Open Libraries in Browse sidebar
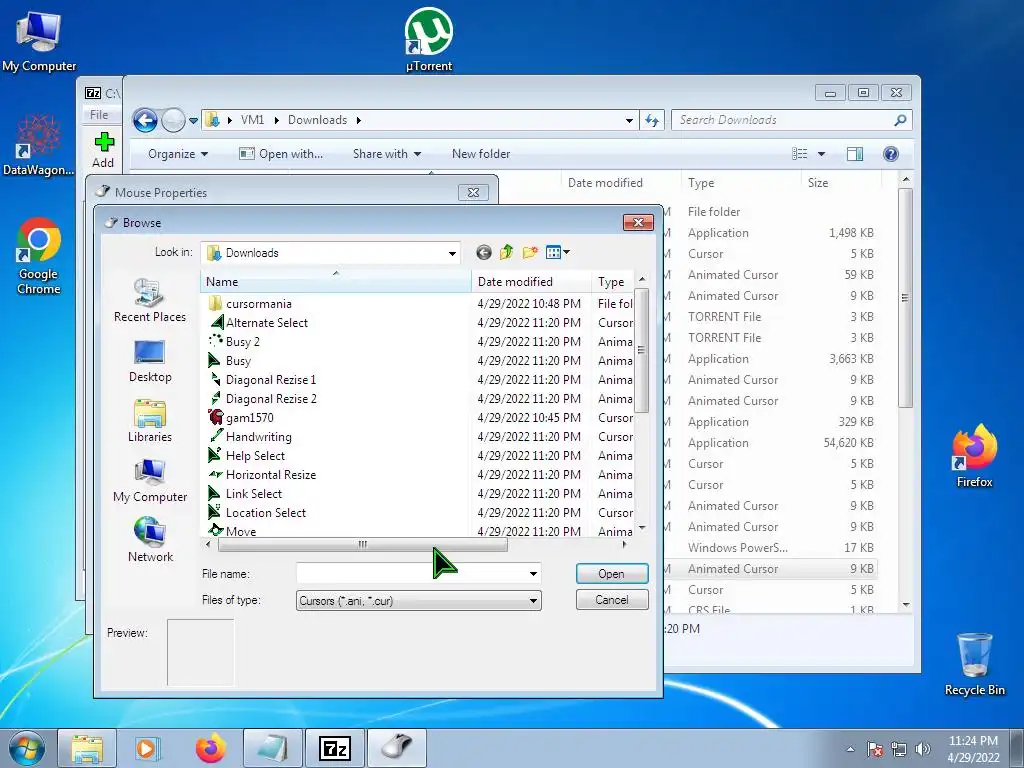1024x768 pixels. pos(150,421)
